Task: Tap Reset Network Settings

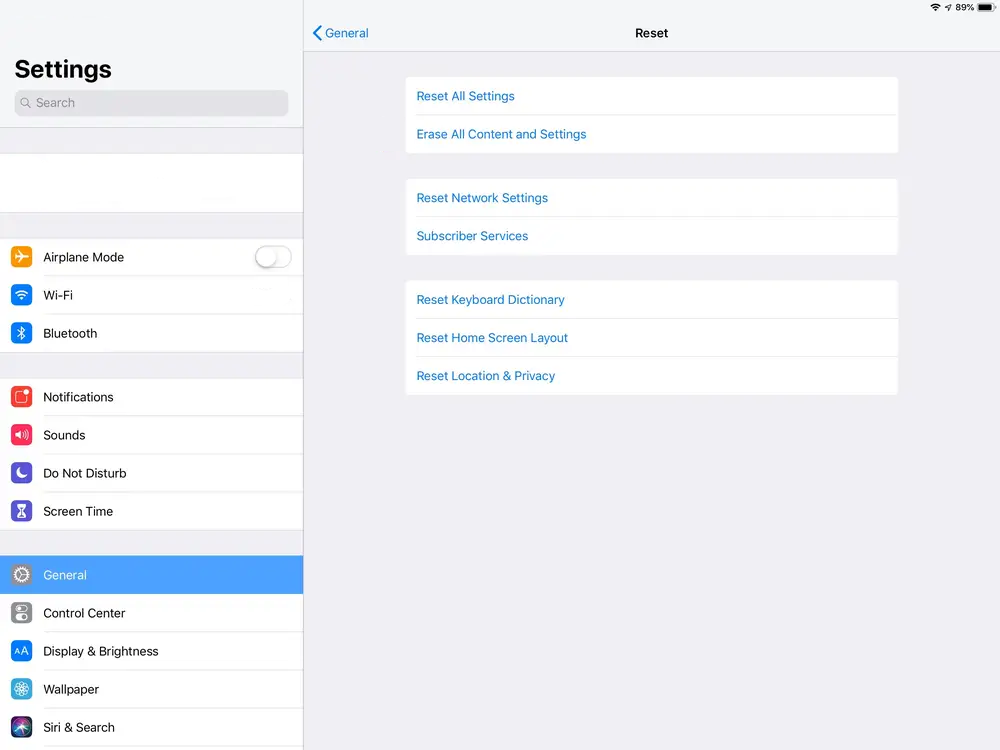Action: pos(482,198)
